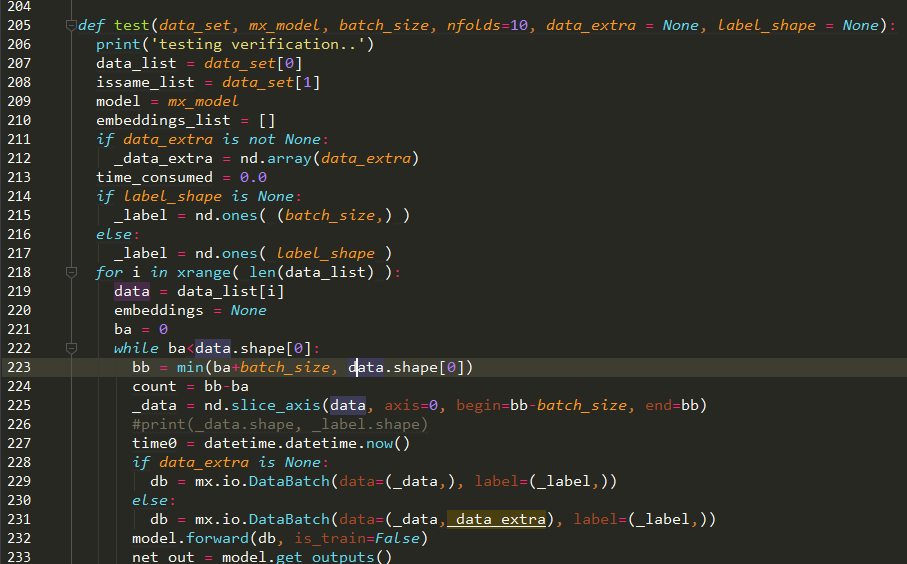Collapse the def test fold marker on line 205
The width and height of the screenshot is (907, 564).
[71, 25]
